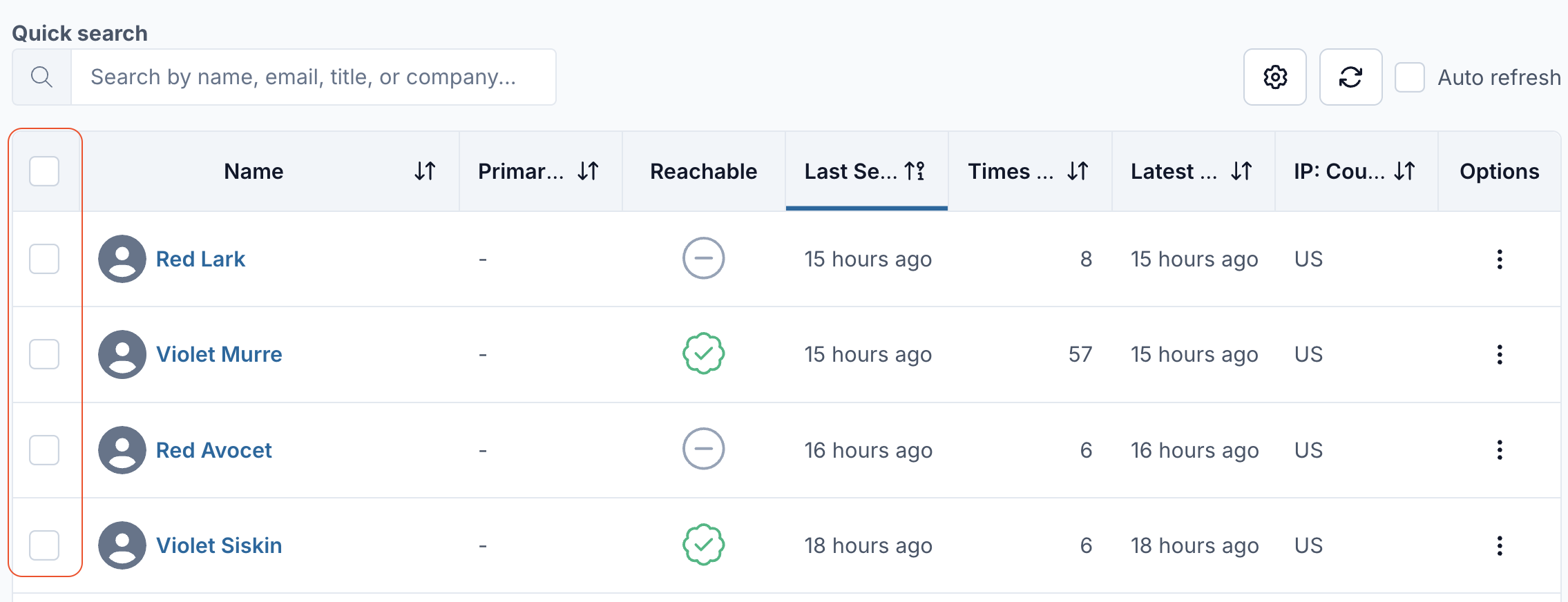The height and width of the screenshot is (602, 1568).
Task: Sort by Primar... column header
Action: [x=541, y=171]
